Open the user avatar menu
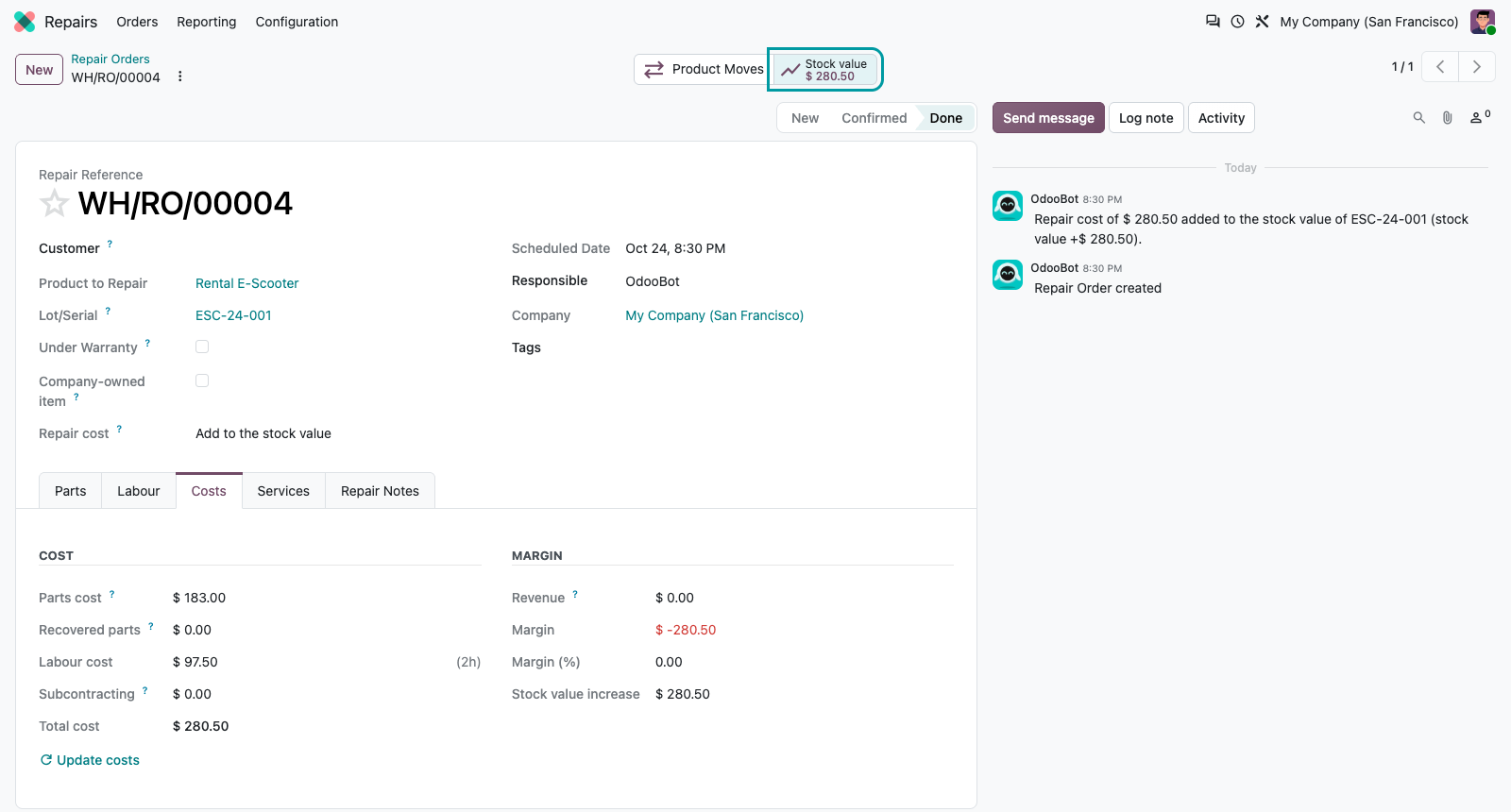The image size is (1511, 812). tap(1483, 22)
